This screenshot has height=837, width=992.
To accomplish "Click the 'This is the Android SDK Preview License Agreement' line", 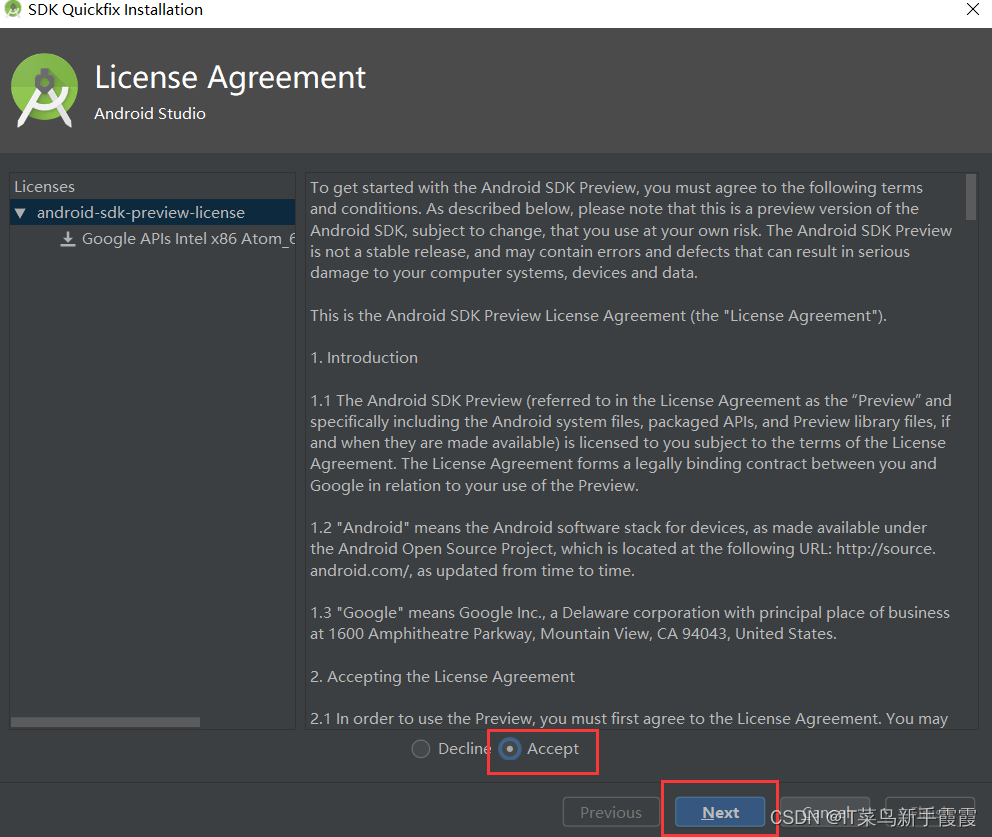I will coord(598,316).
